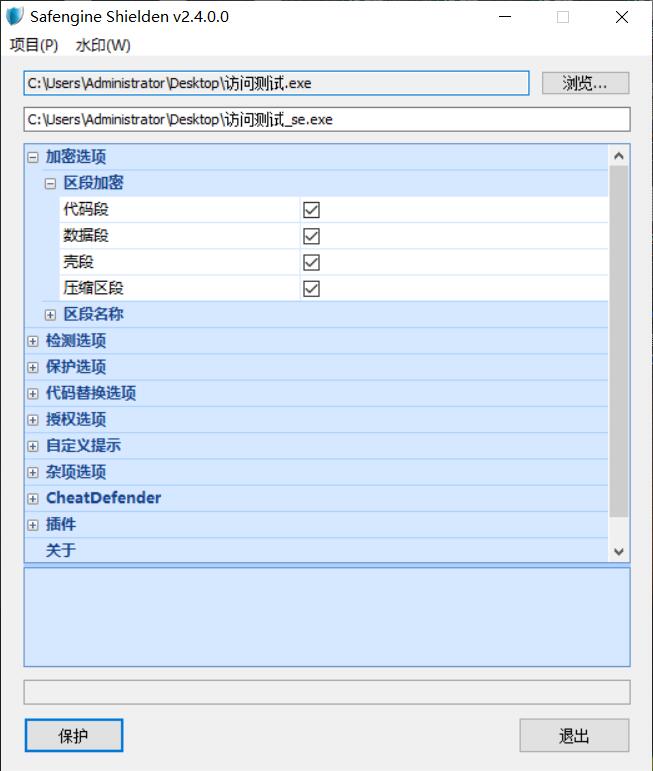Click the output file path field 访问测试_se.exe
Image resolution: width=653 pixels, height=771 pixels.
(x=327, y=119)
